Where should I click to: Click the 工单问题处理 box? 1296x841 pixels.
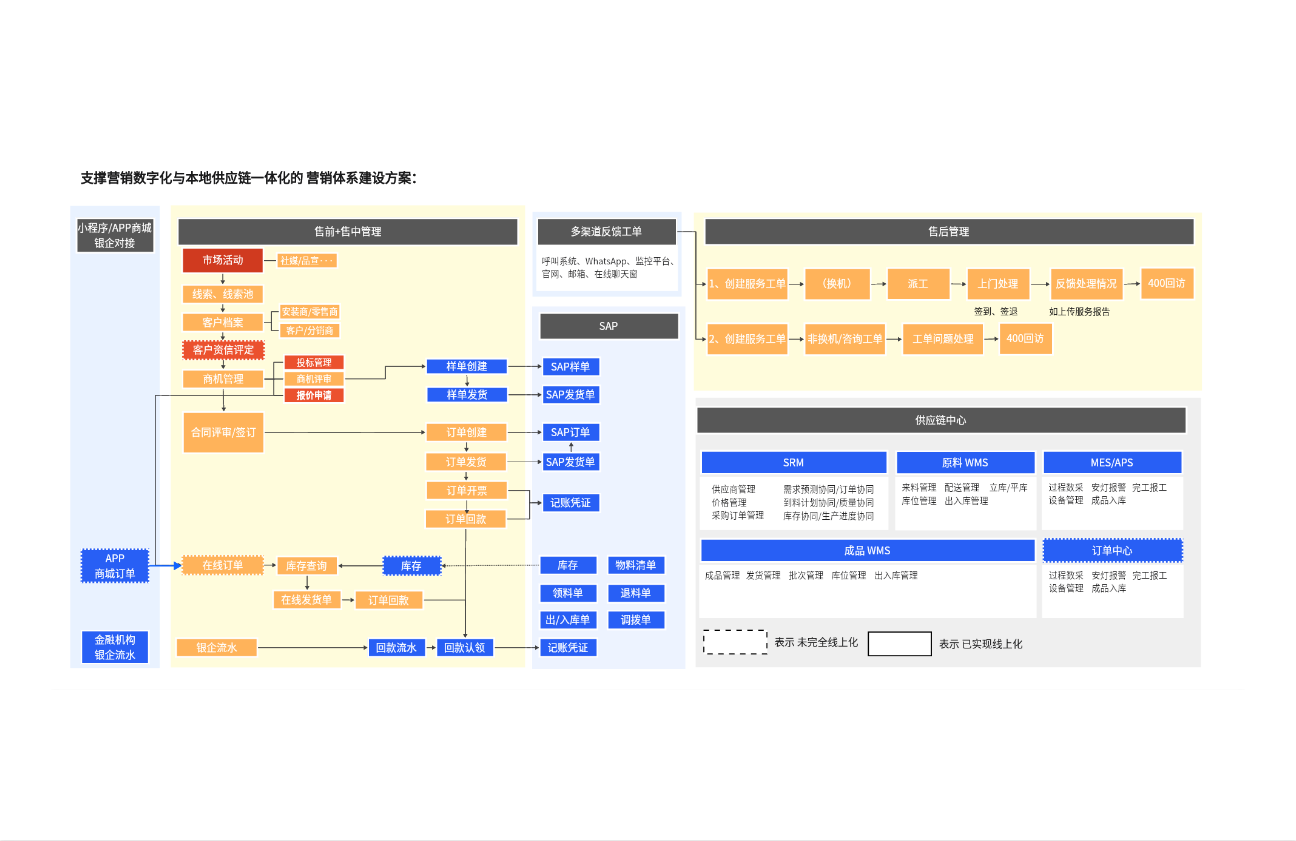click(x=942, y=339)
